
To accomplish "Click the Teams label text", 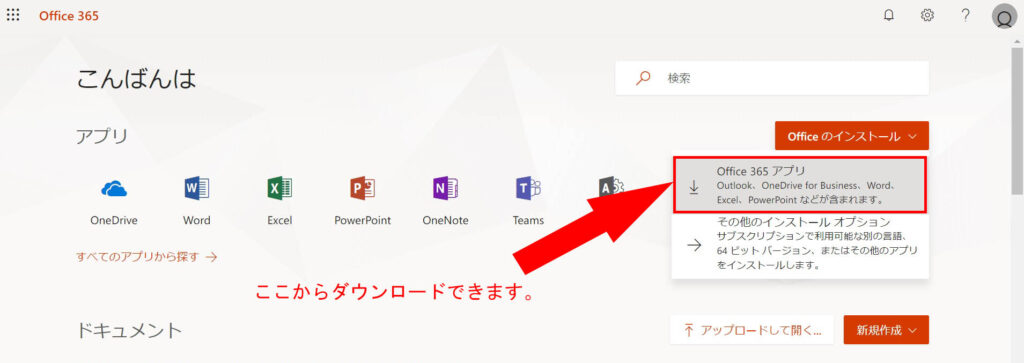I will click(528, 221).
